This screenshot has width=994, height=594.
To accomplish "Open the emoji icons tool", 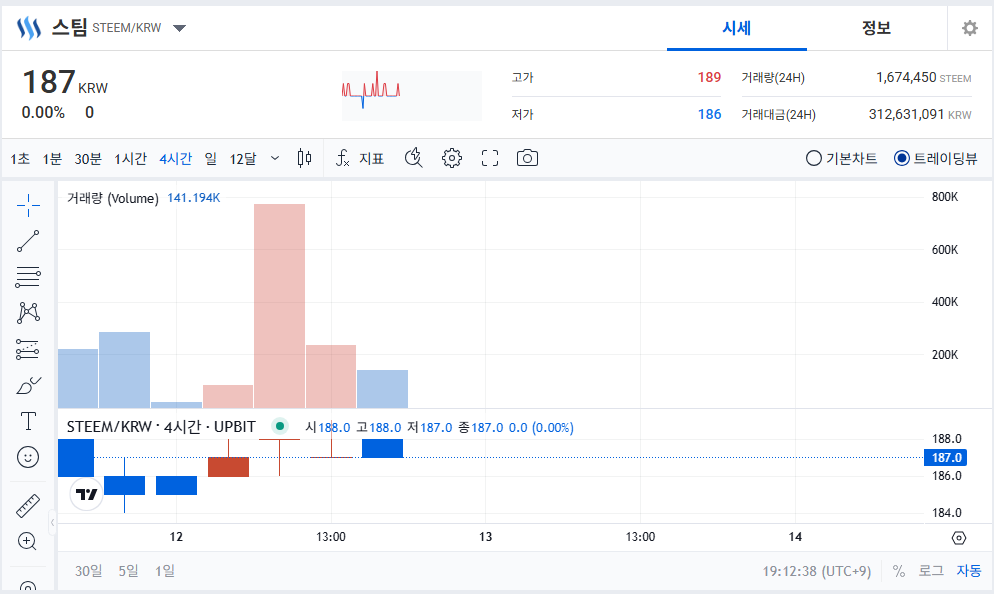I will (x=28, y=457).
